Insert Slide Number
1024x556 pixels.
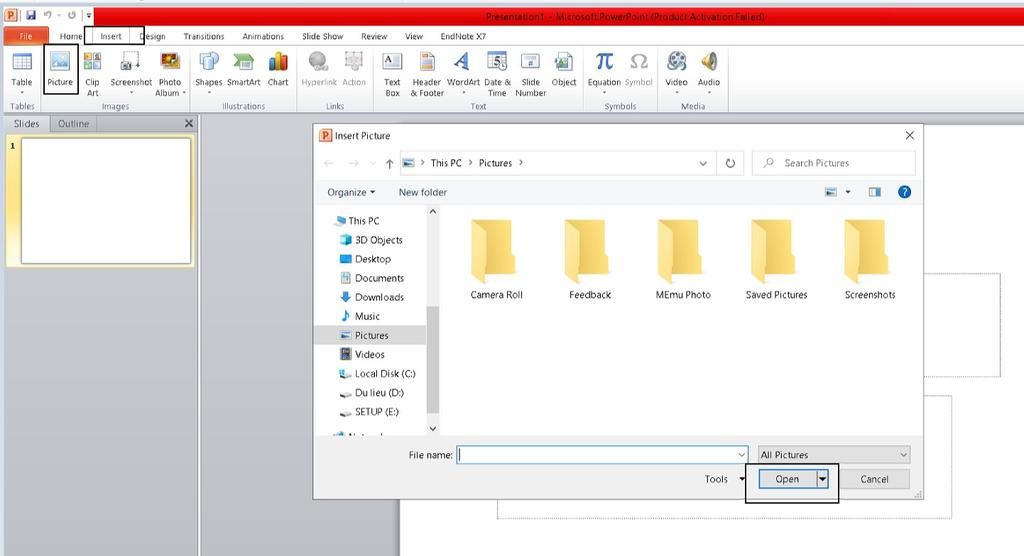pos(530,73)
